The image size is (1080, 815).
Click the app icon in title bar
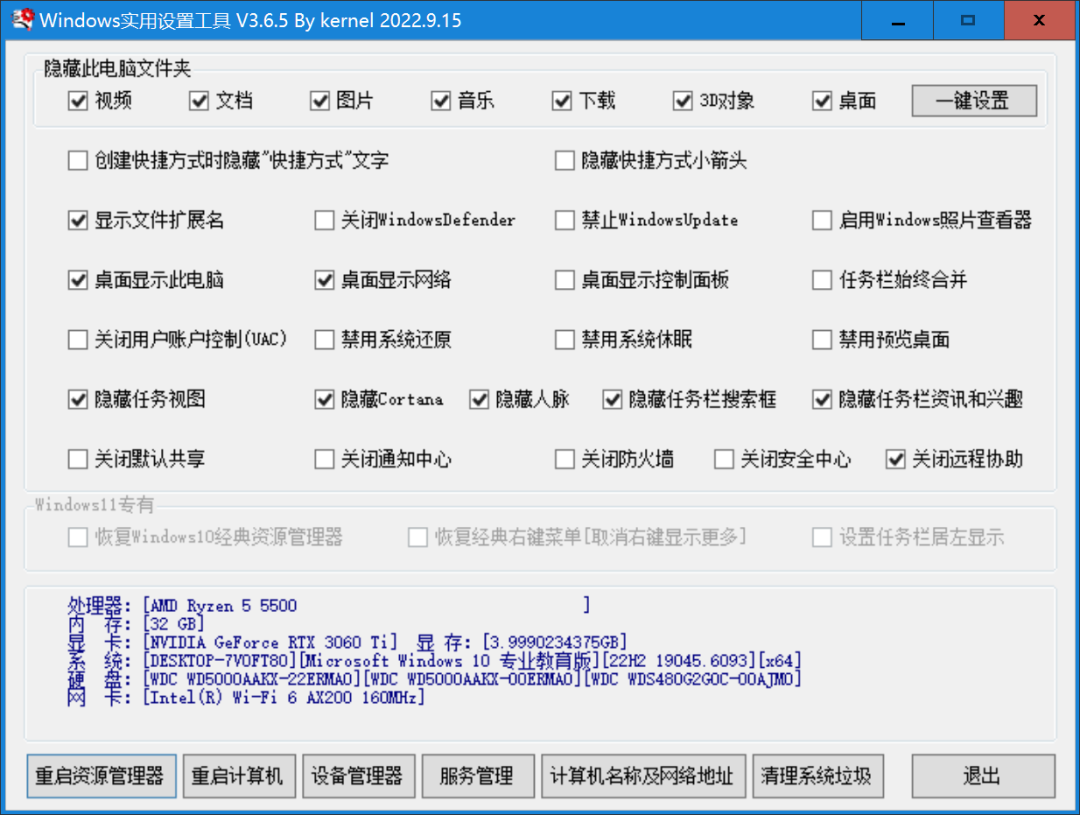click(22, 19)
